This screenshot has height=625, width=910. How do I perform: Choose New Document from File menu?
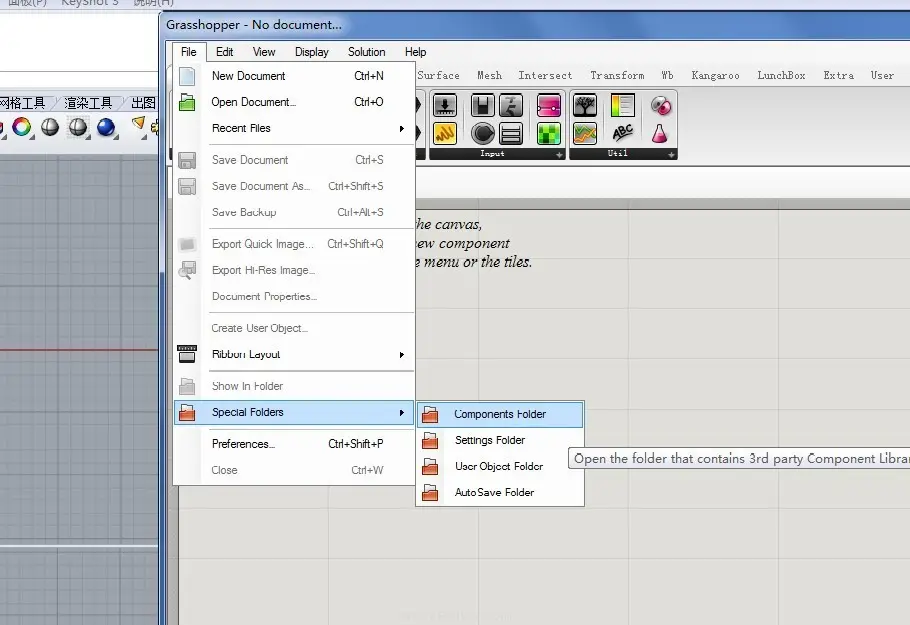294,76
